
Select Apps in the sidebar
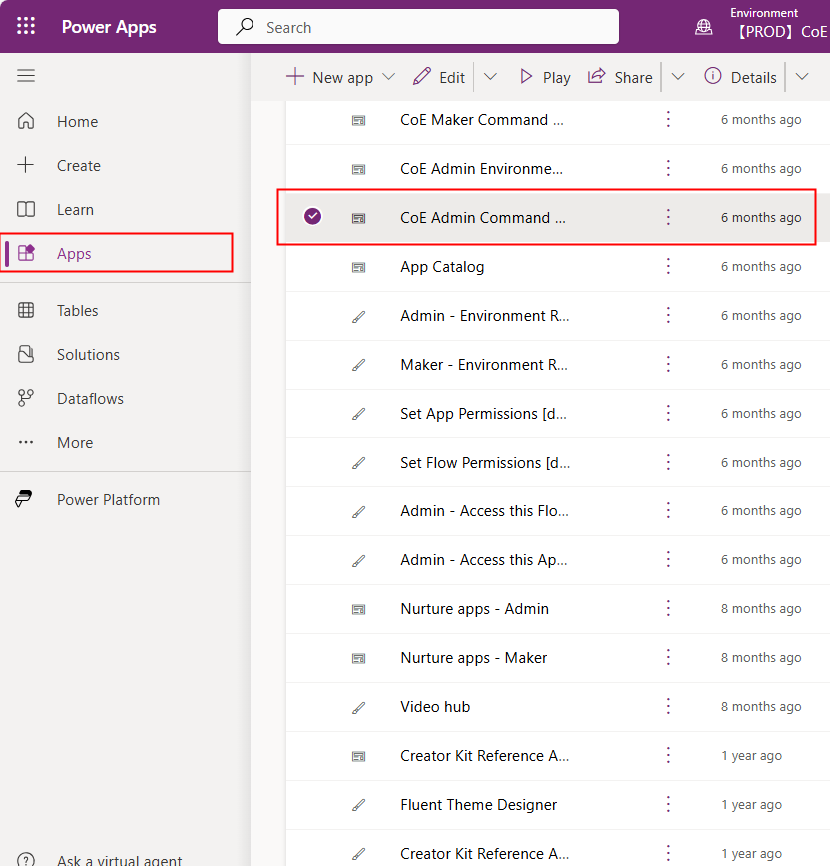74,254
